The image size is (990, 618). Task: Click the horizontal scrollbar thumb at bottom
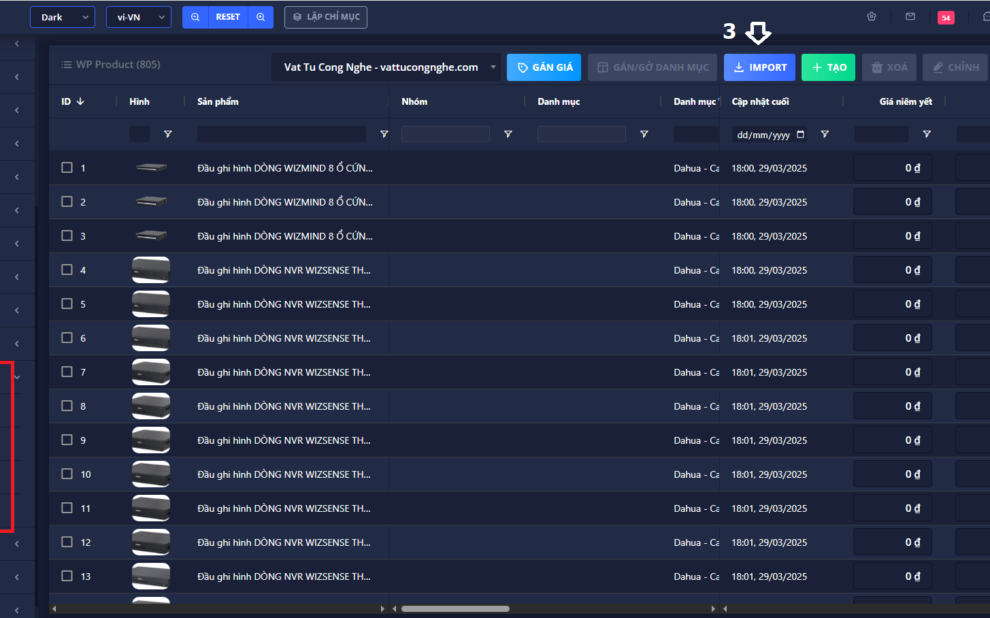[455, 608]
